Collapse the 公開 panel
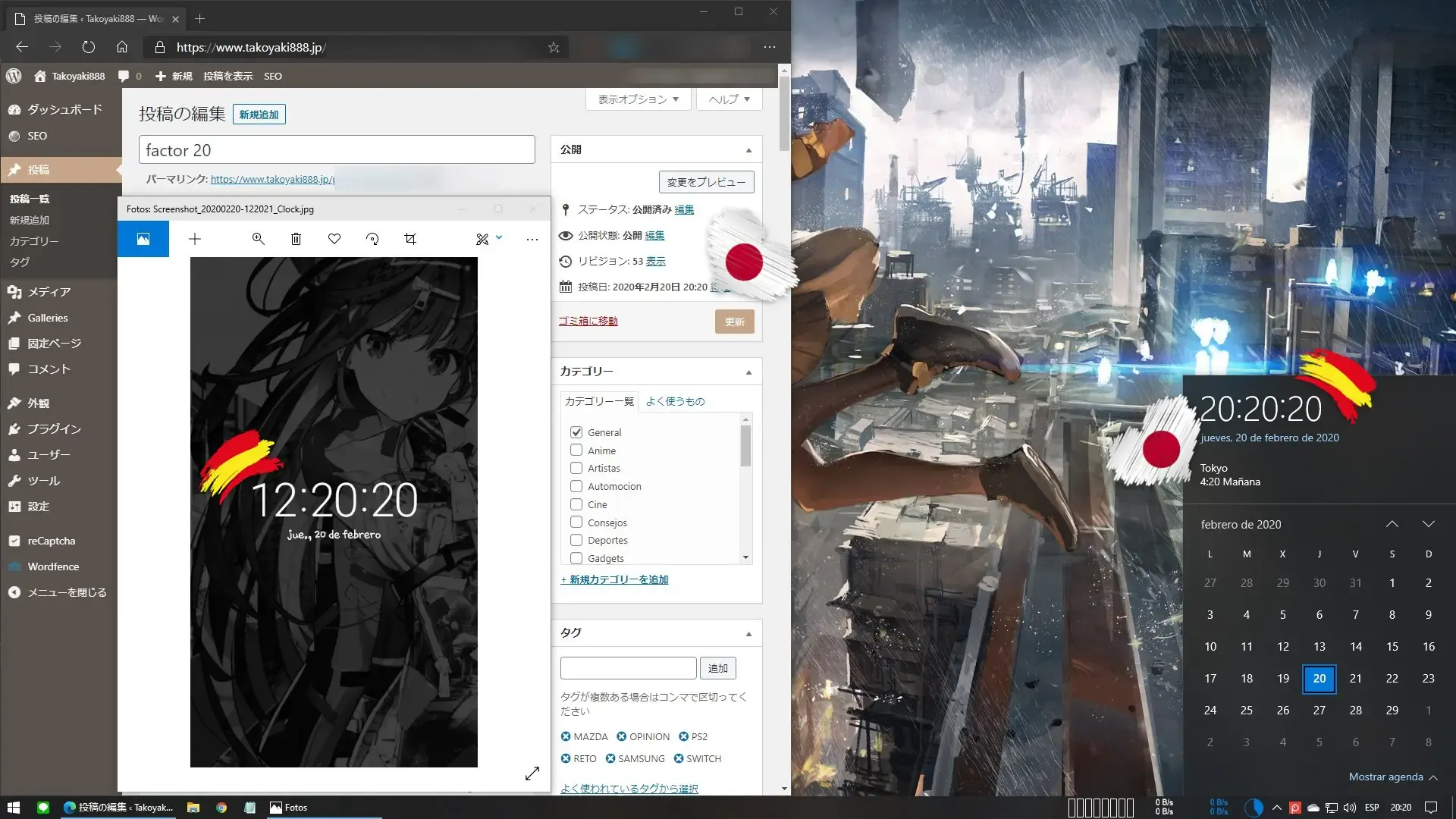The image size is (1456, 819). [748, 150]
